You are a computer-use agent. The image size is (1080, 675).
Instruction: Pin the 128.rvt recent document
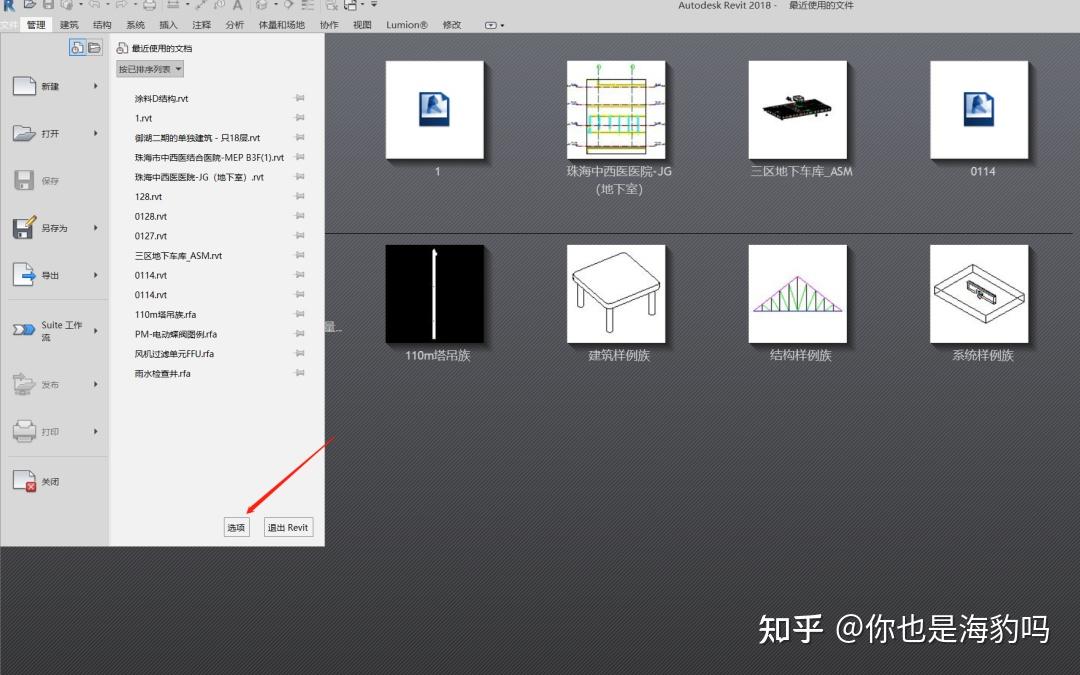click(300, 196)
